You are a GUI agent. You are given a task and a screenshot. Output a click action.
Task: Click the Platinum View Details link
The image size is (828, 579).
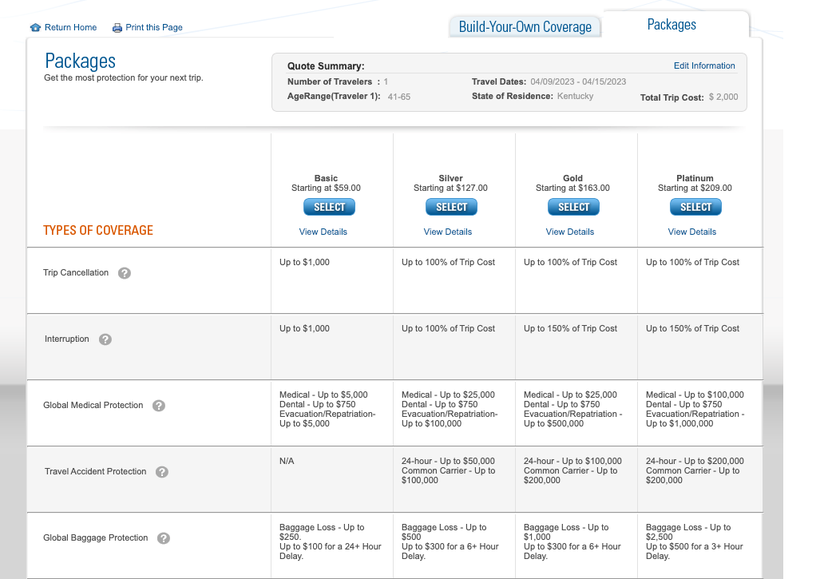pos(691,231)
